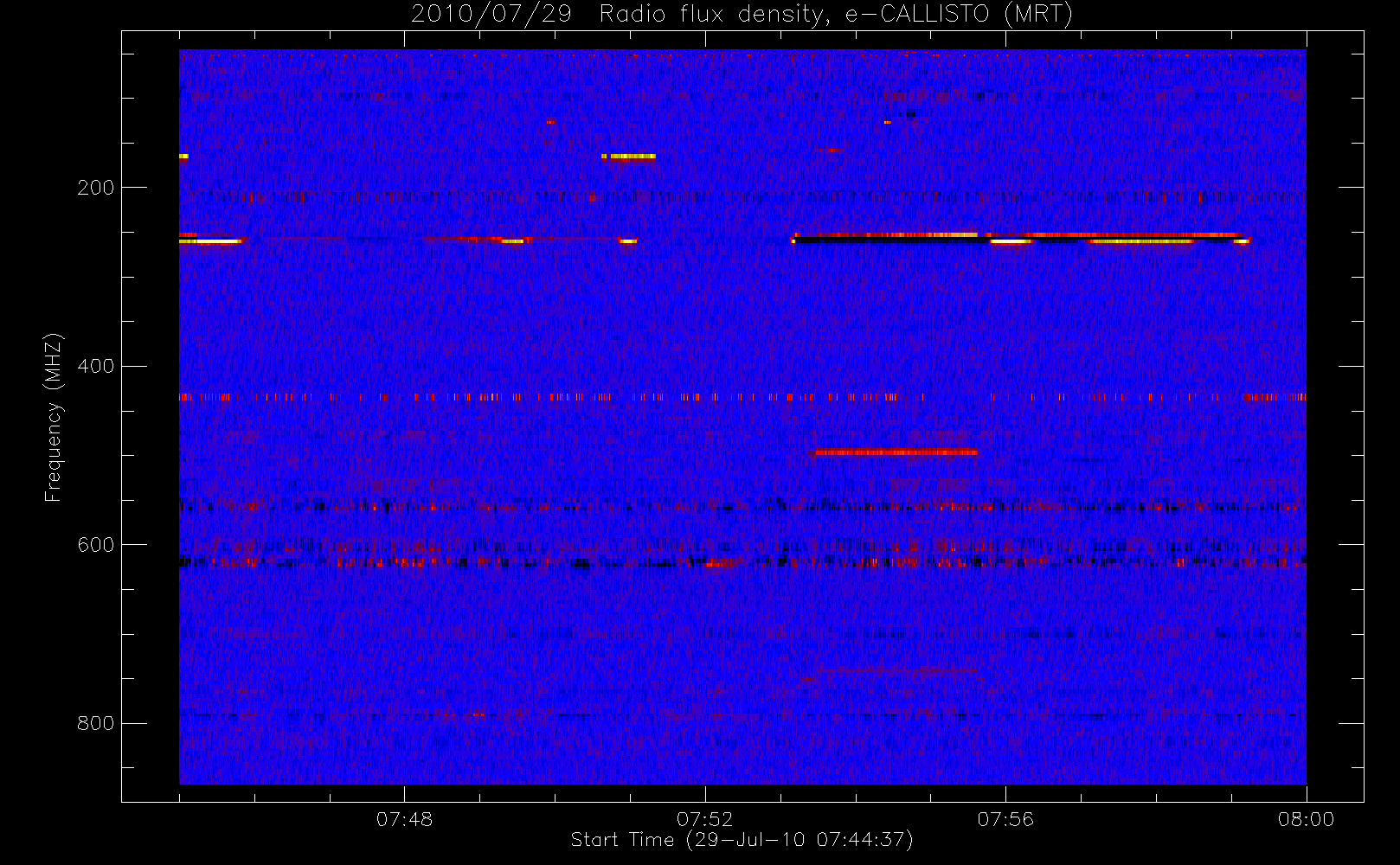The width and height of the screenshot is (1400, 865).
Task: Select the '200' frequency tick label
Action: pos(95,188)
